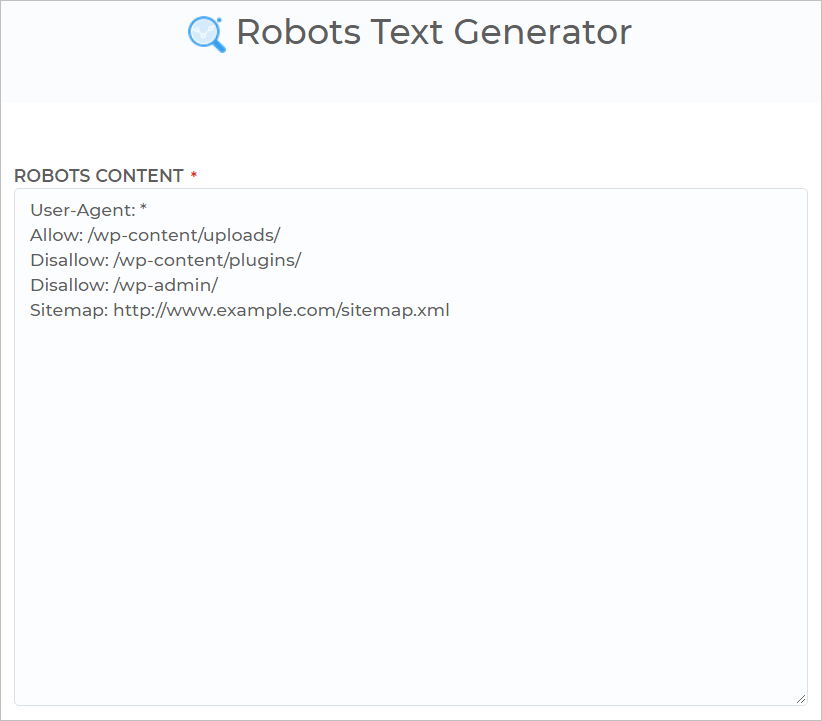Place cursor on the Sitemap URL line
The width and height of the screenshot is (822, 721).
240,310
